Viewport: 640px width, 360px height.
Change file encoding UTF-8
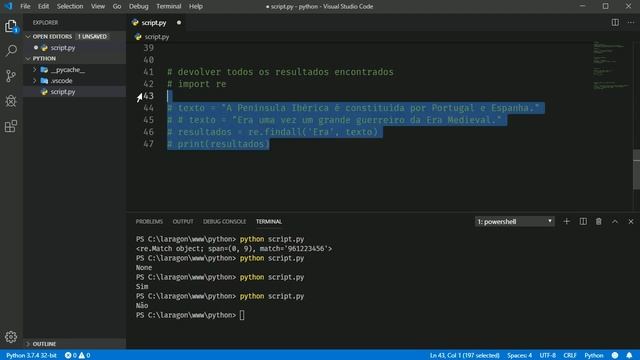pyautogui.click(x=547, y=355)
